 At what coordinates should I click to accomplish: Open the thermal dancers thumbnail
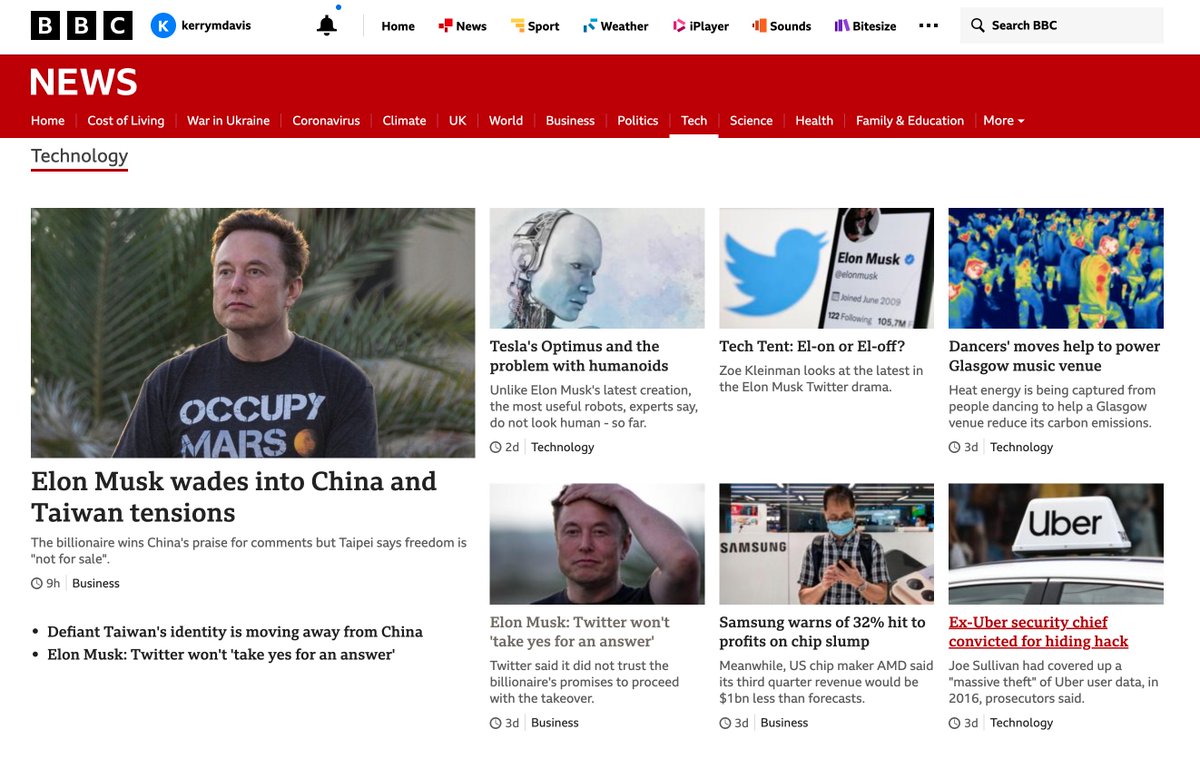tap(1056, 268)
